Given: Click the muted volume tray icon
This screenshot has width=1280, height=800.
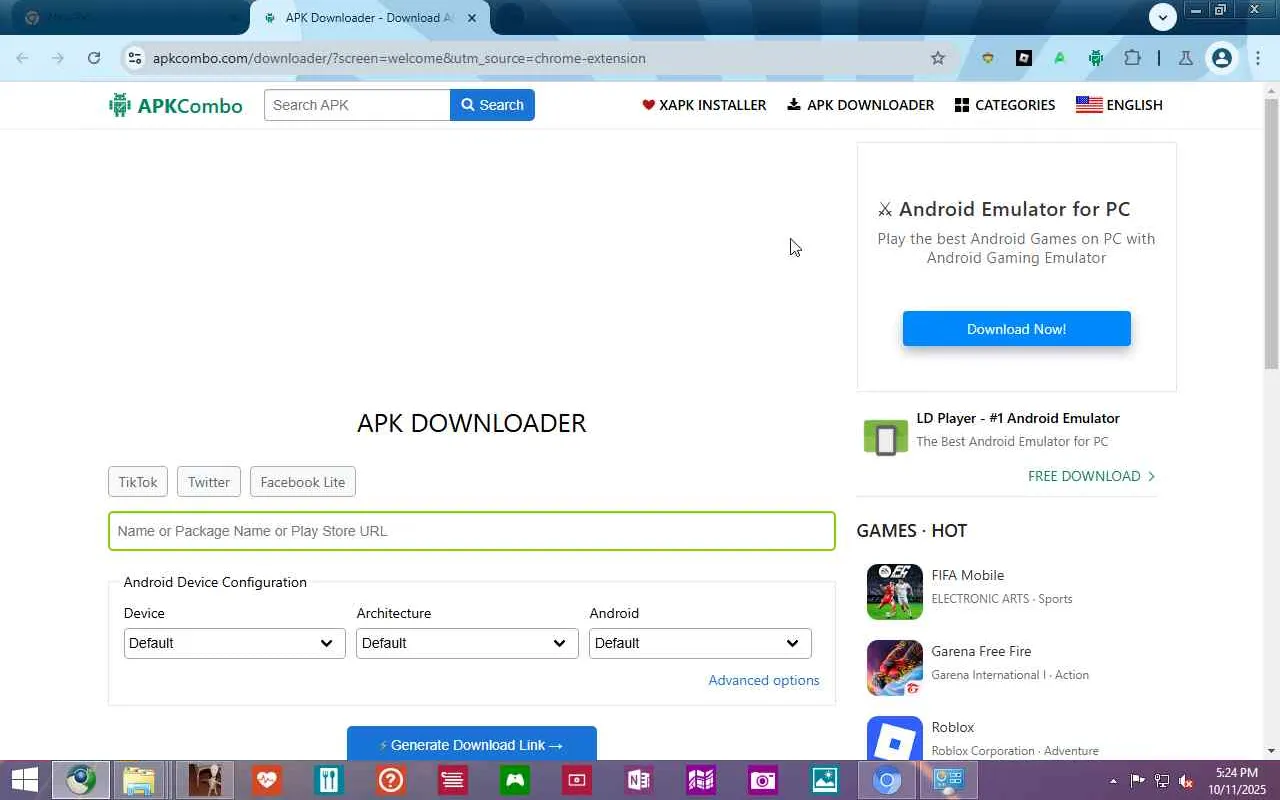Looking at the screenshot, I should pos(1186,781).
